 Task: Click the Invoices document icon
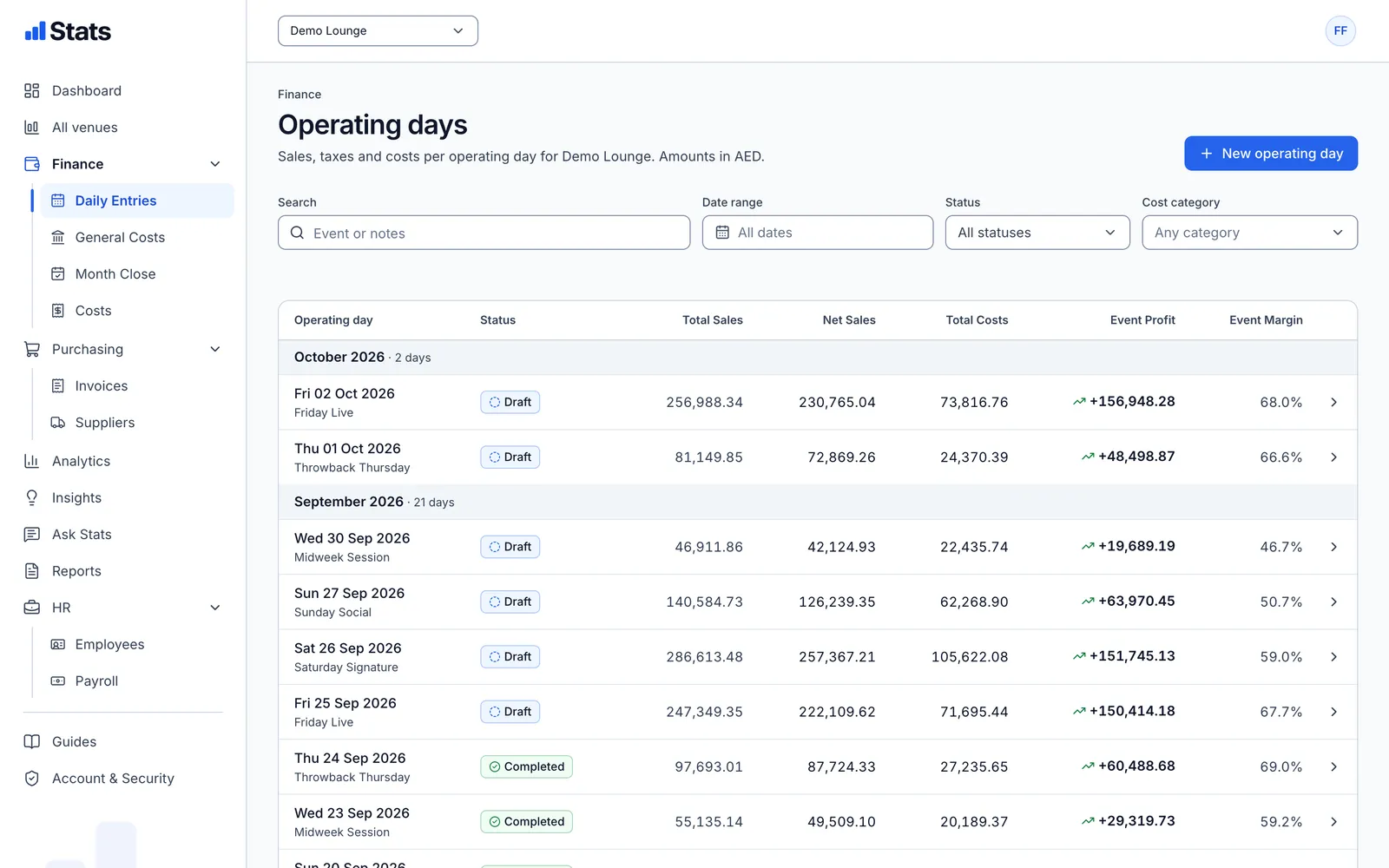(58, 386)
